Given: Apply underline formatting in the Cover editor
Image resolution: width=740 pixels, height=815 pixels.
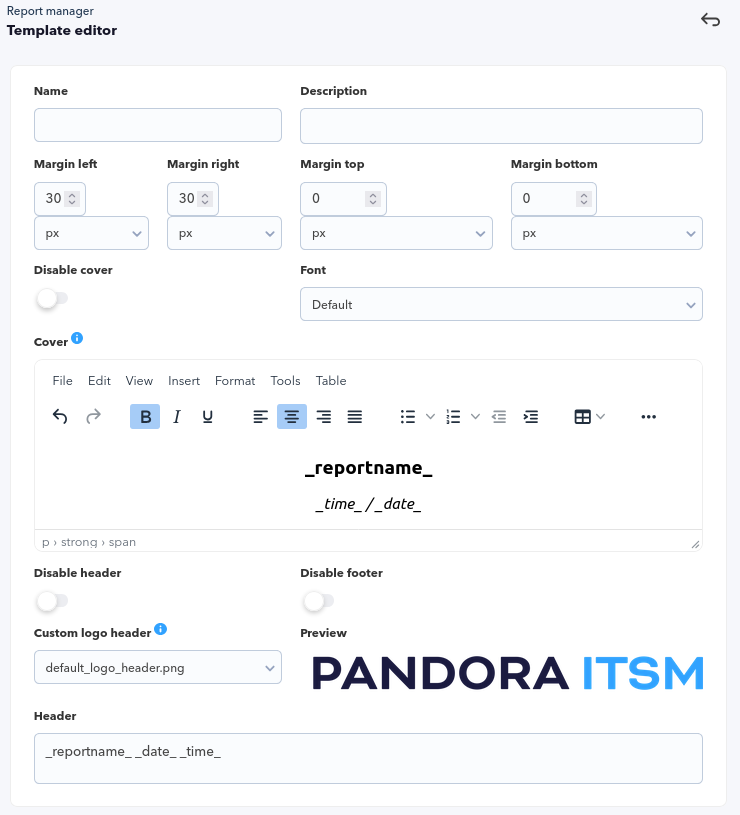Looking at the screenshot, I should point(207,416).
